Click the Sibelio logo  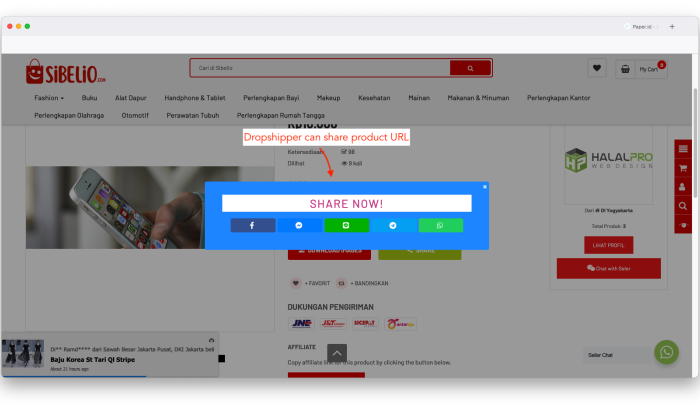click(66, 71)
